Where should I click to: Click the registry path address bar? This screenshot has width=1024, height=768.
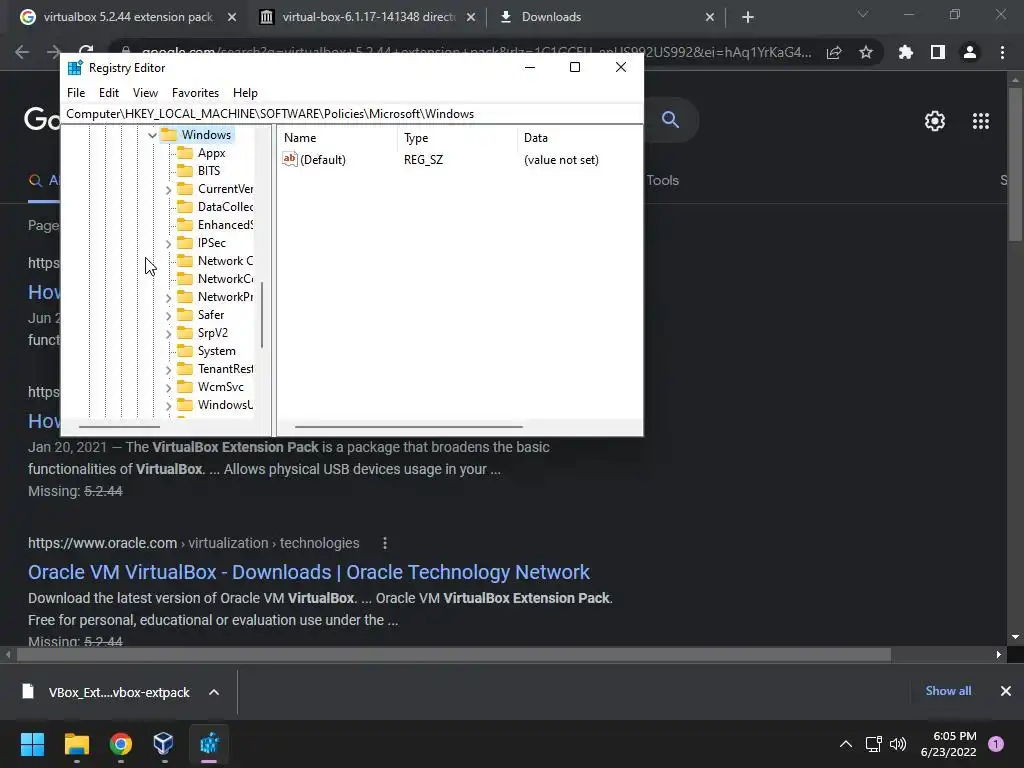(x=353, y=114)
